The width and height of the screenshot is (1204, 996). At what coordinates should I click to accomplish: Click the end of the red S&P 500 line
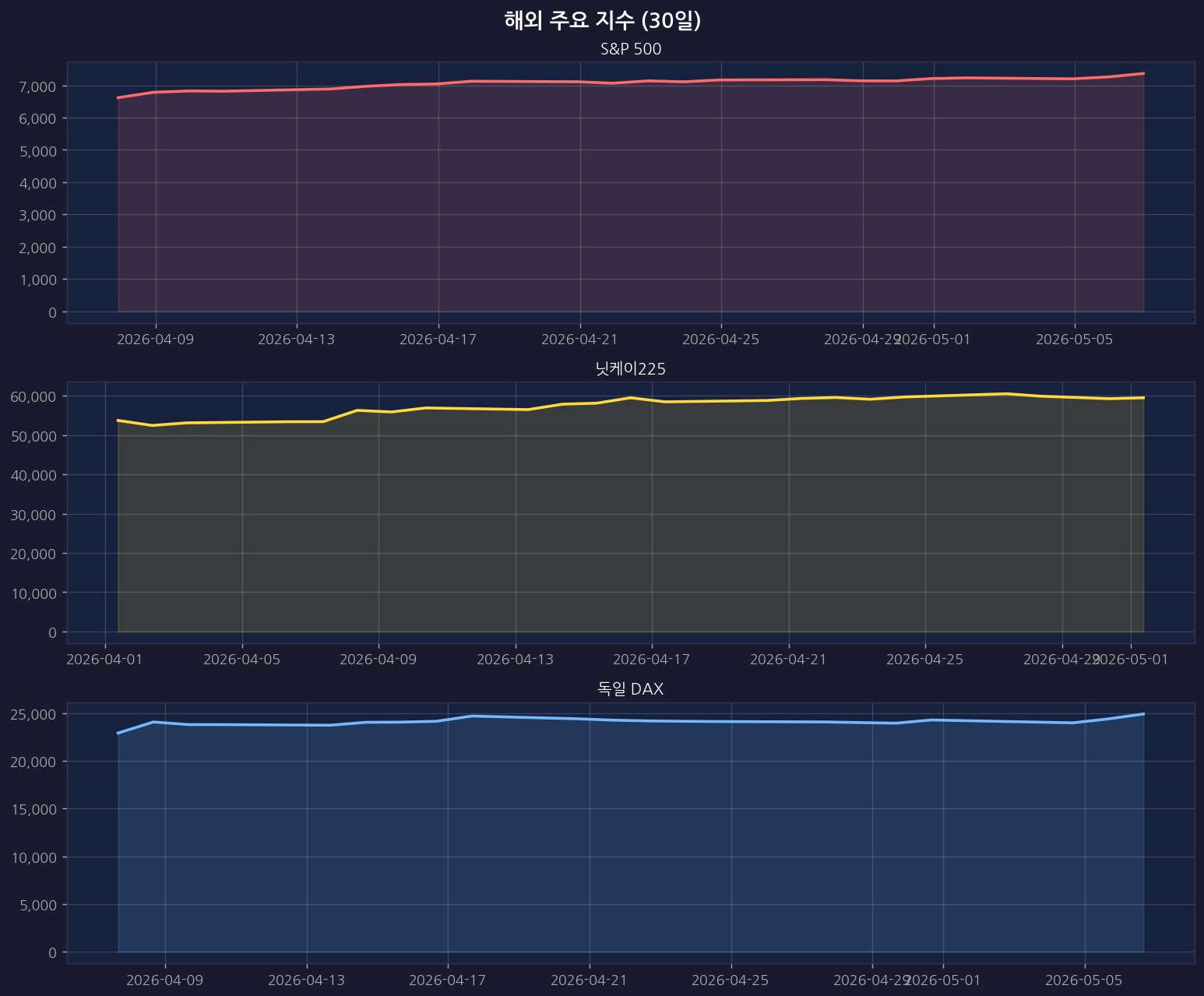[x=1143, y=73]
